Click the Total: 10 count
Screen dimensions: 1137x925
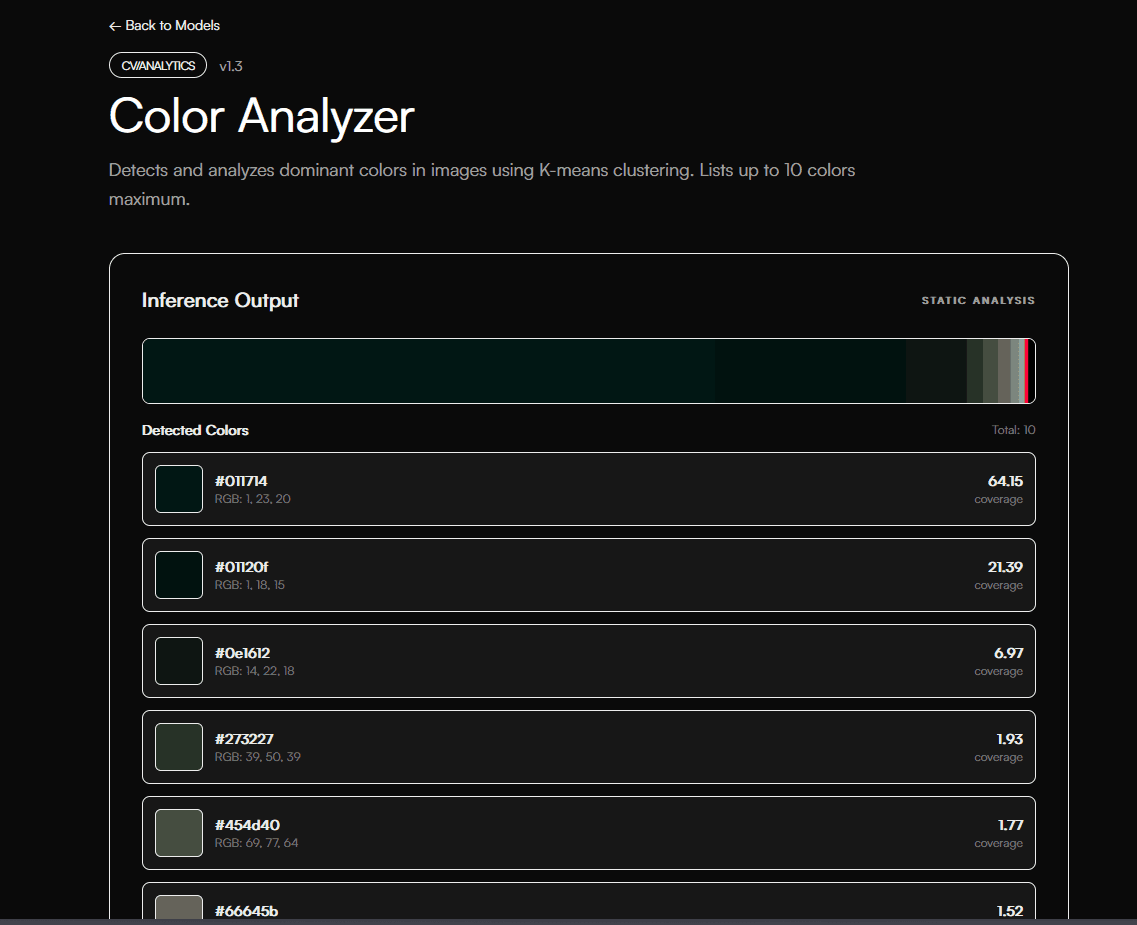pyautogui.click(x=1013, y=430)
